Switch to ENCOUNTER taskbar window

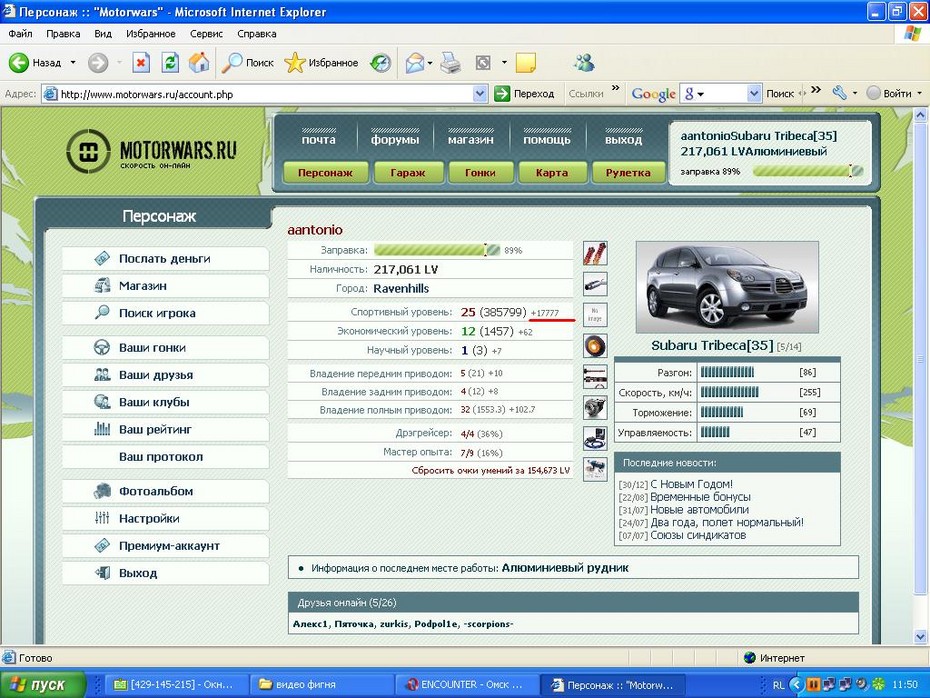466,684
